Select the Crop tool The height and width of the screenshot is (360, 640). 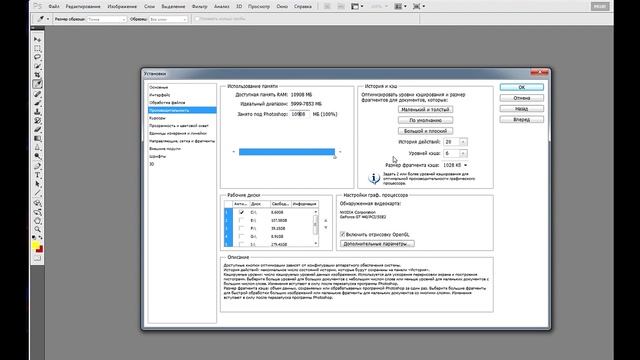37,75
